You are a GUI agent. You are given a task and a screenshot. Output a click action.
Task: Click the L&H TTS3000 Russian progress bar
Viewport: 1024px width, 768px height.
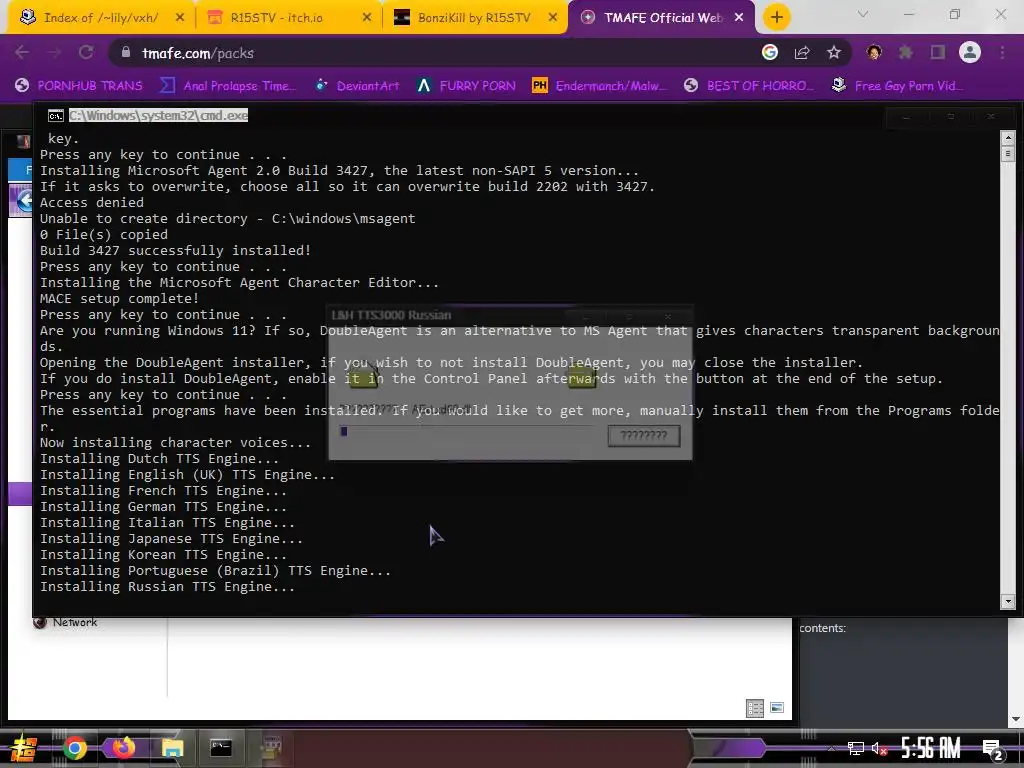tap(467, 431)
